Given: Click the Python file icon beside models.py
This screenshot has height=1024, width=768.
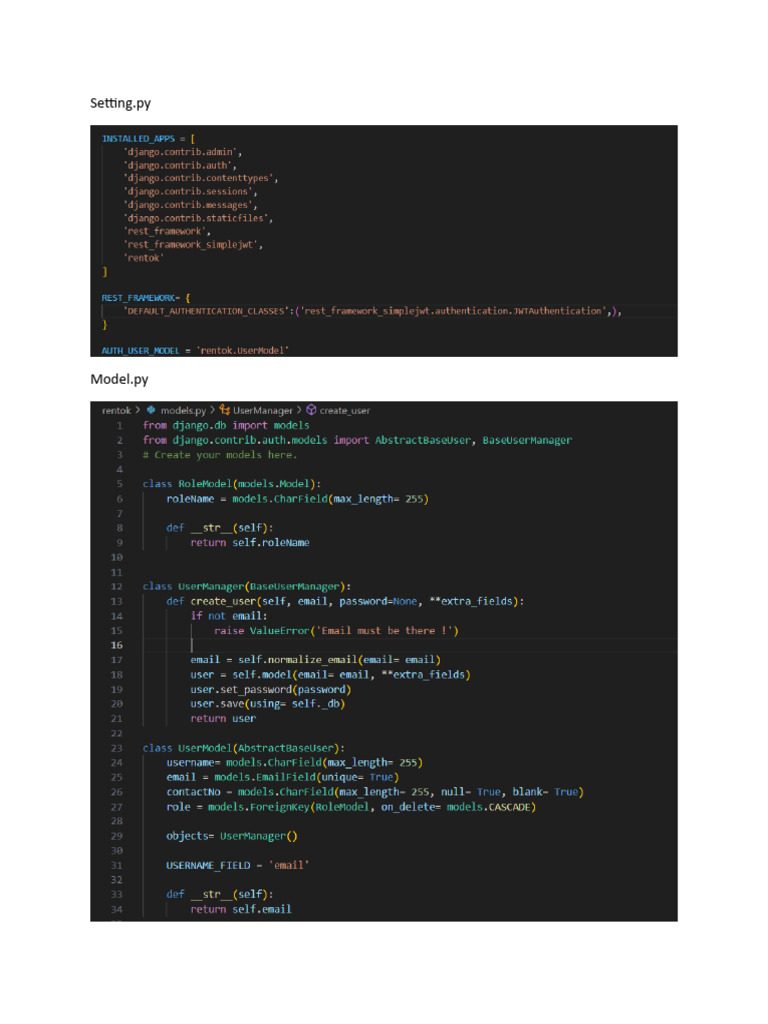Looking at the screenshot, I should tap(151, 410).
